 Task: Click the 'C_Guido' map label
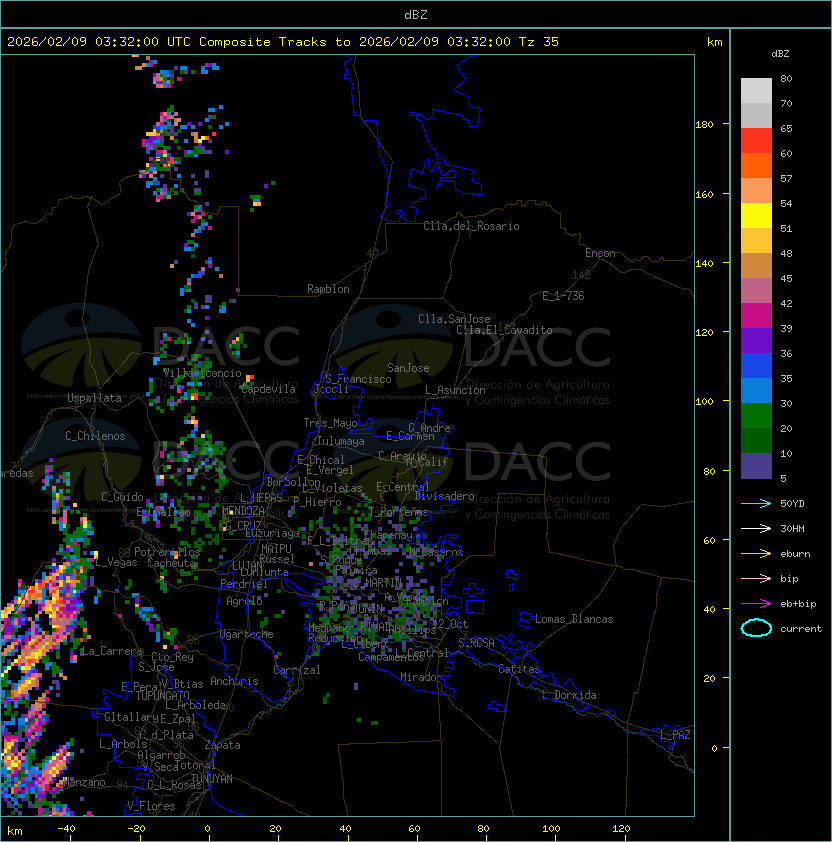[122, 497]
